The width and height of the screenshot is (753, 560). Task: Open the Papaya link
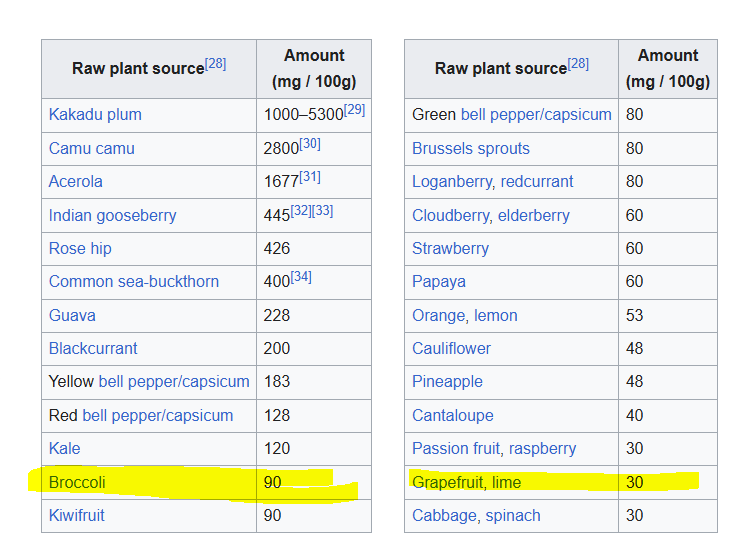(439, 281)
